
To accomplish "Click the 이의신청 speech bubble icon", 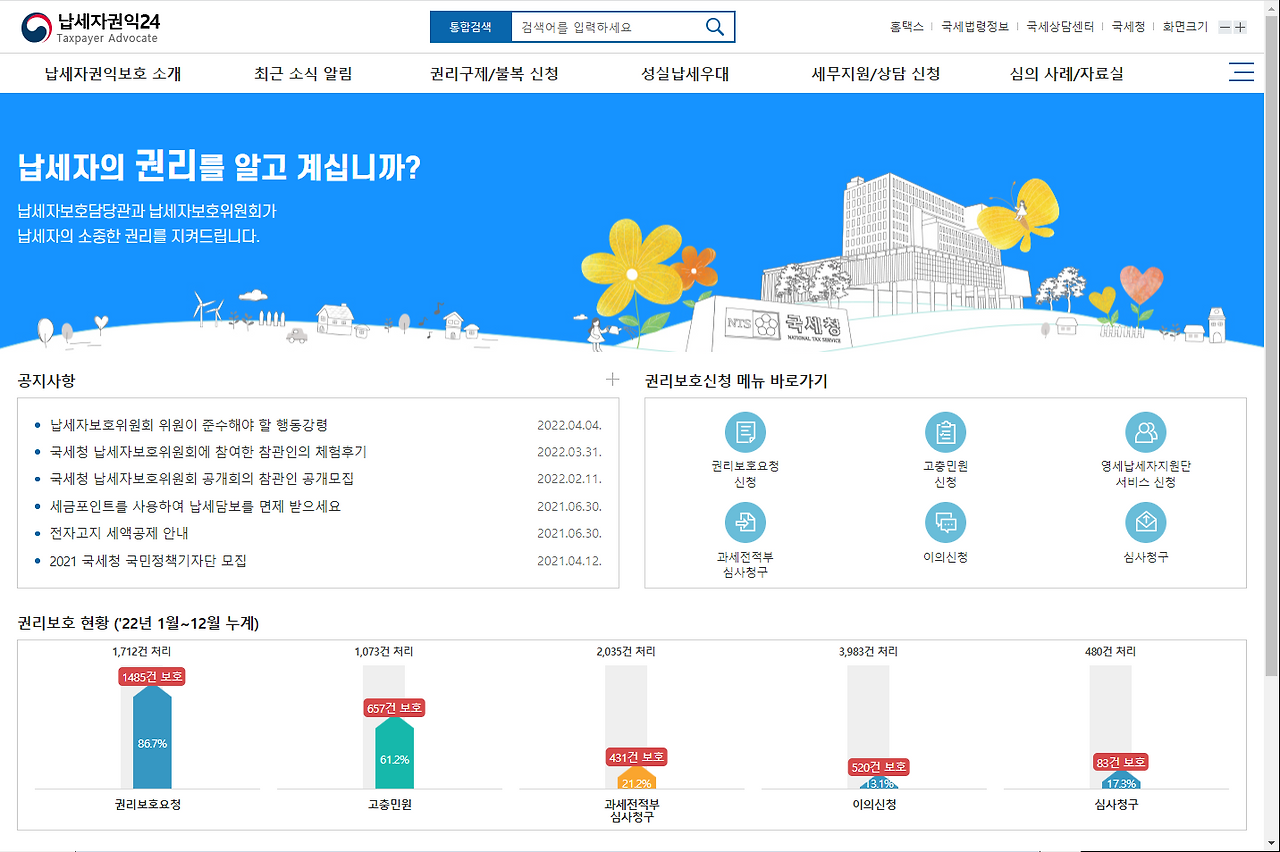I will [945, 521].
